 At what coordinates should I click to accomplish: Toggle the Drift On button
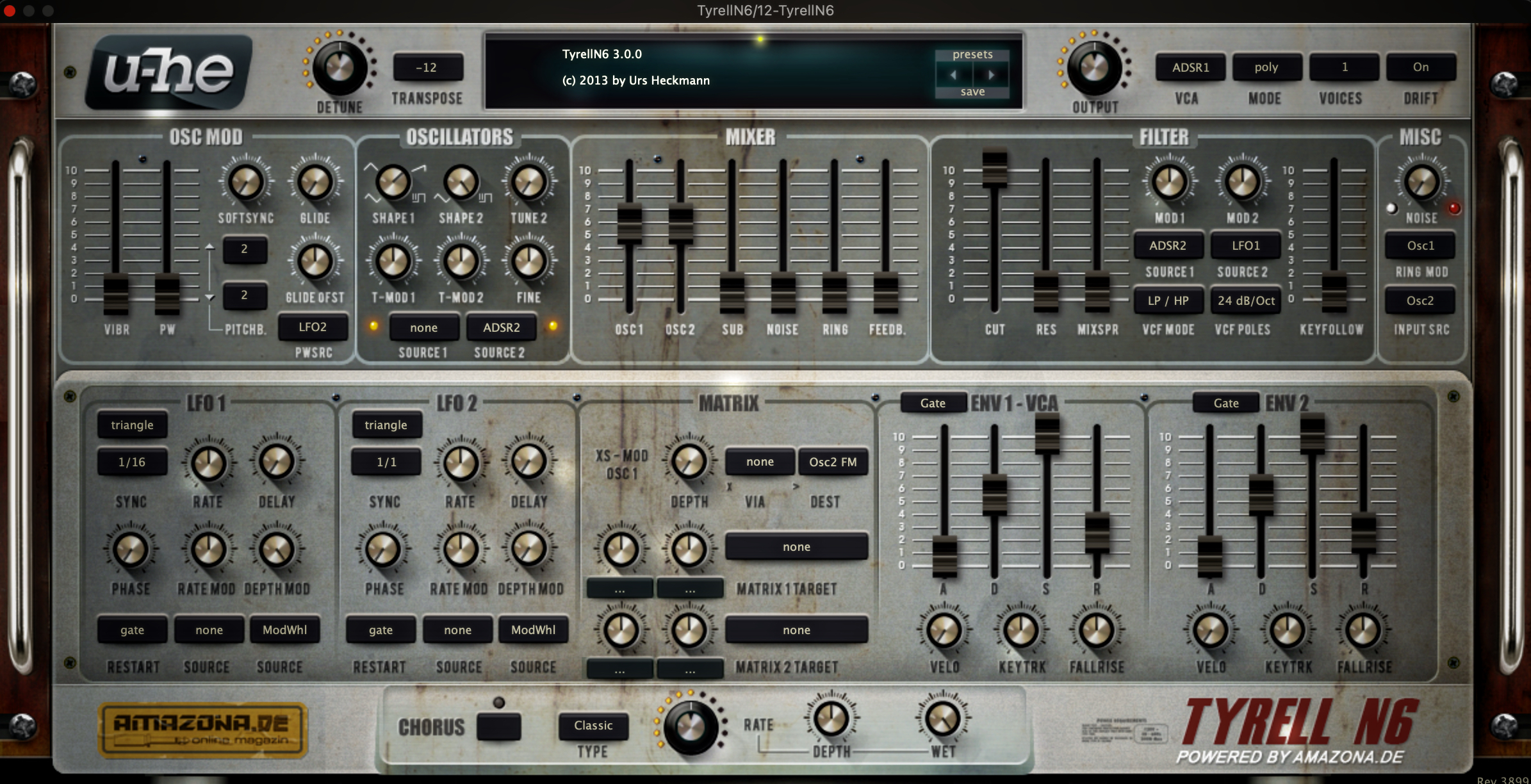click(1421, 67)
